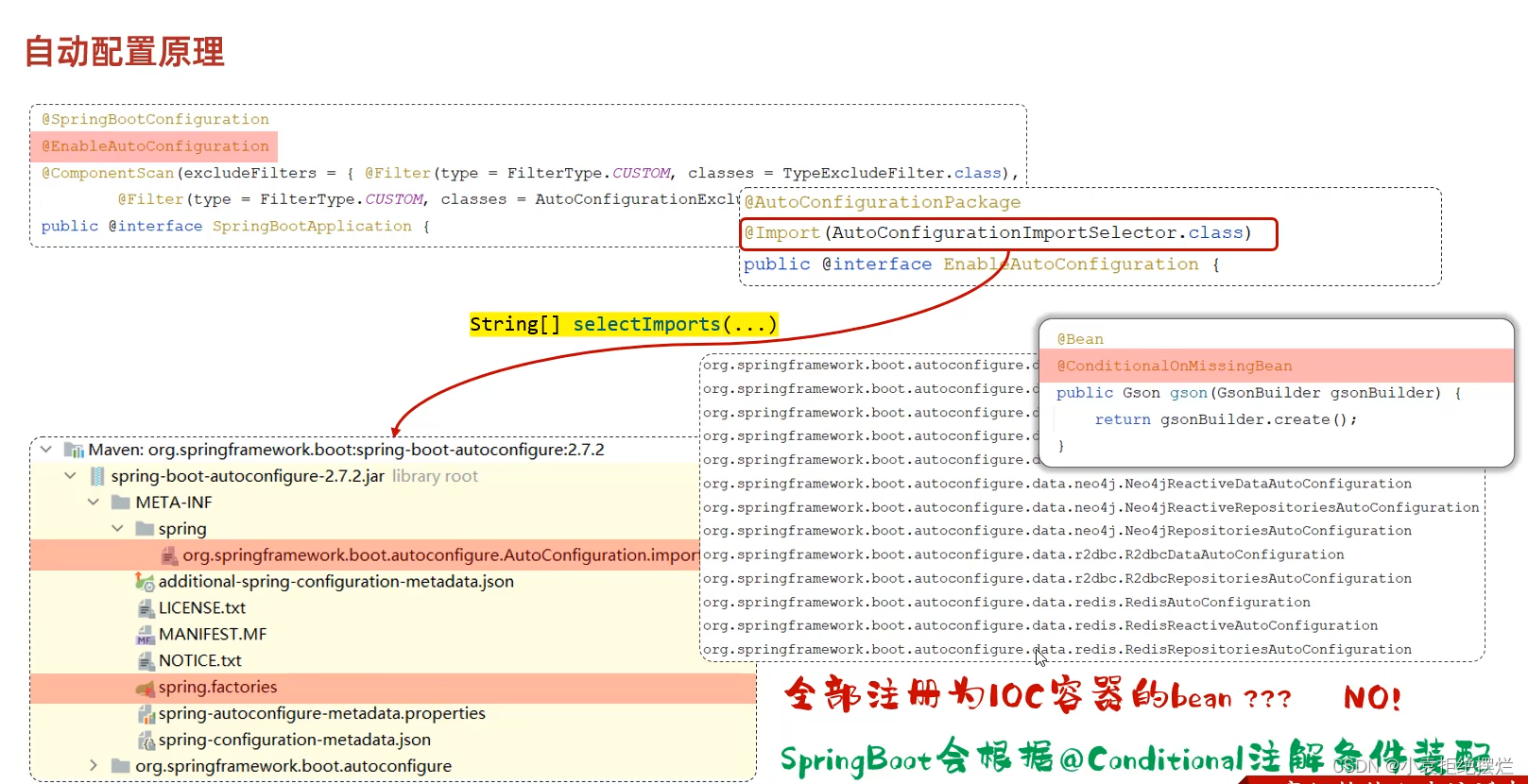This screenshot has width=1528, height=784.
Task: Open NOTICE.txt
Action: coord(200,661)
